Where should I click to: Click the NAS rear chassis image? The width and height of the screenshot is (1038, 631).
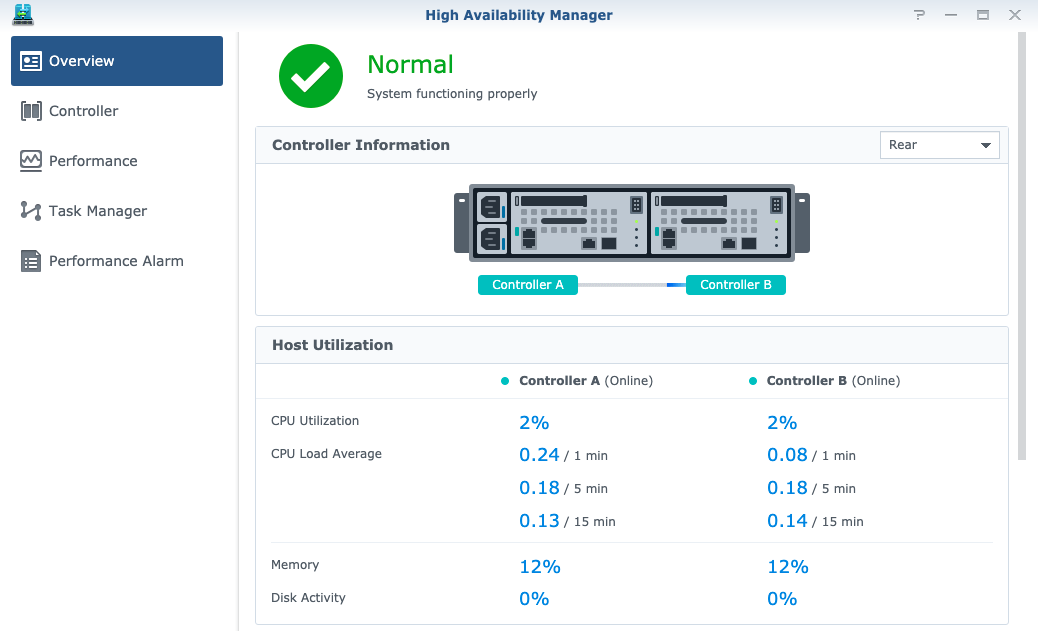[x=631, y=222]
